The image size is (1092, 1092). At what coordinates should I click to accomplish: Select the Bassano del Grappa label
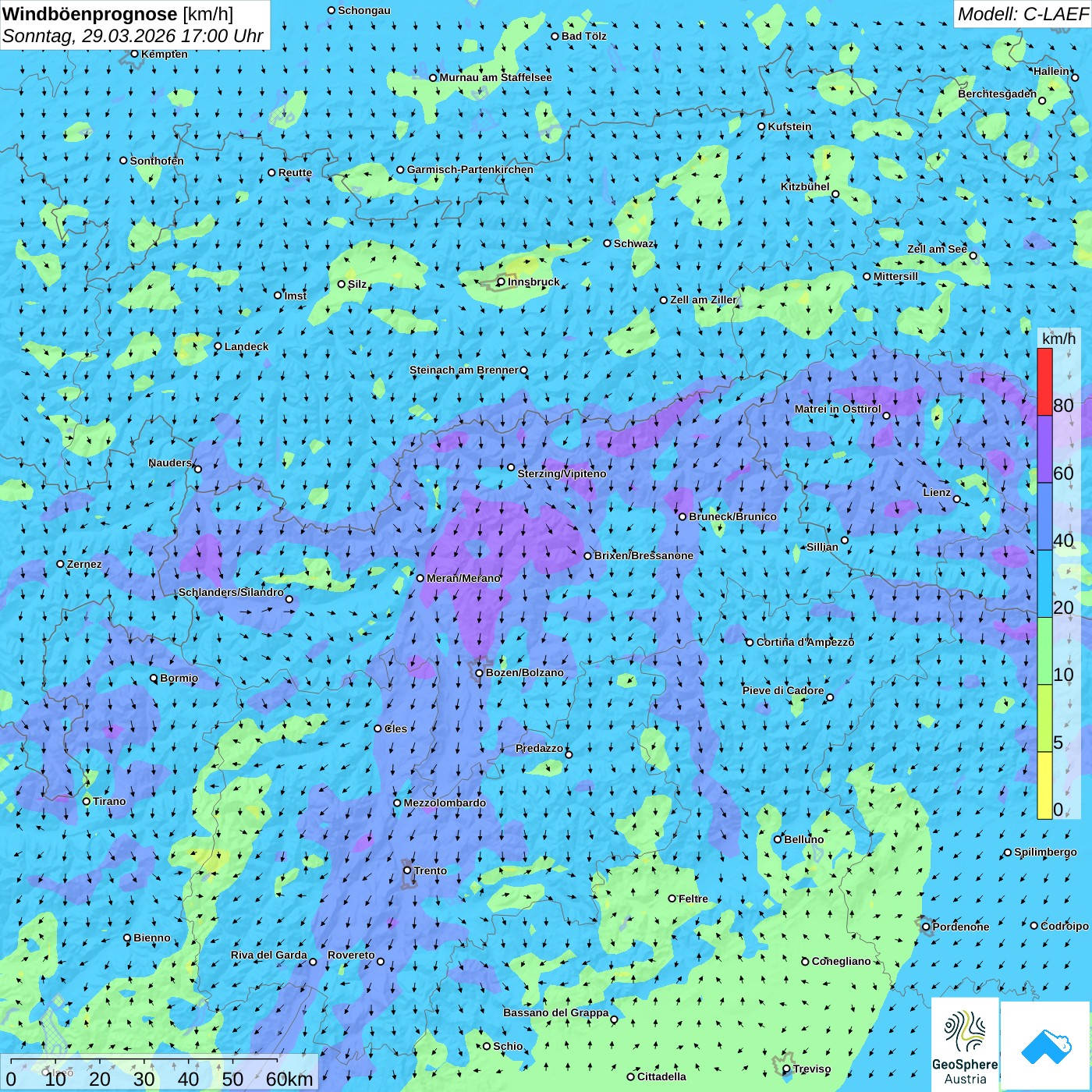pos(555,1012)
